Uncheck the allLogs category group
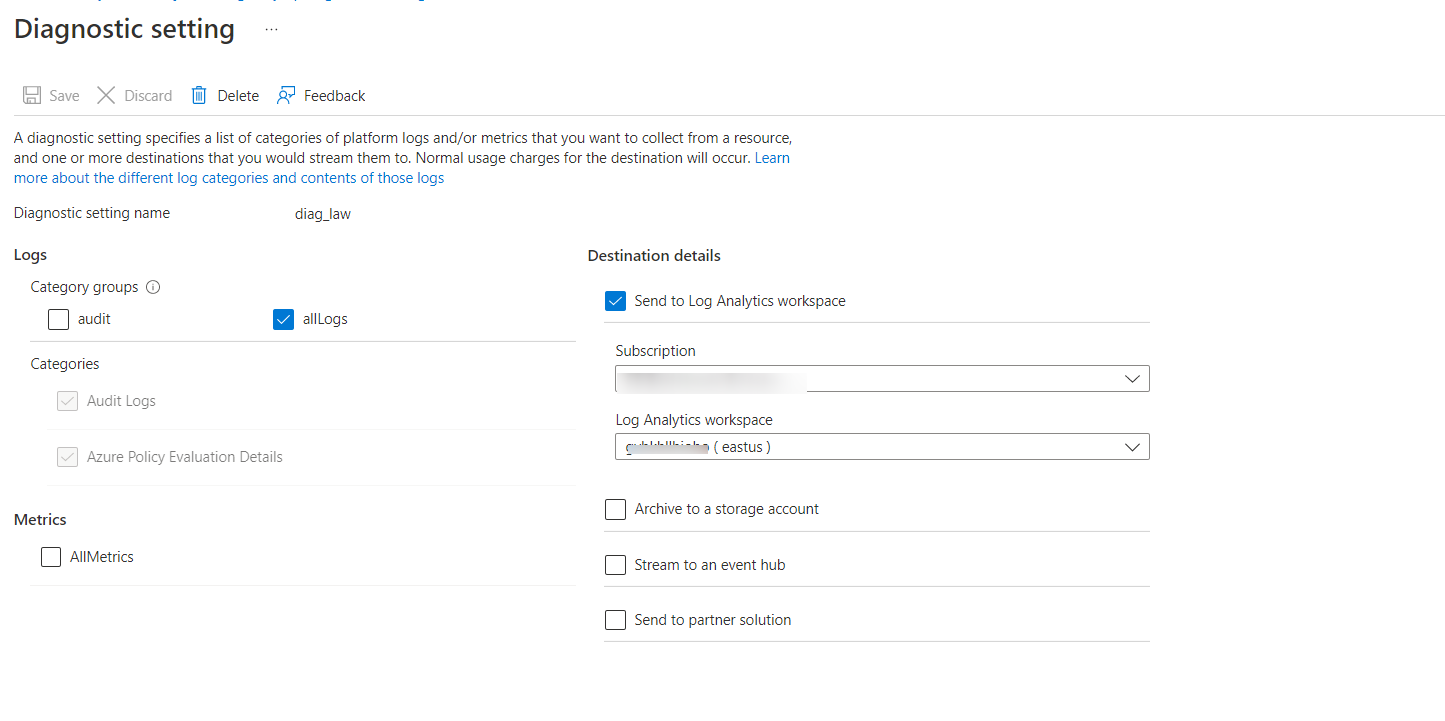This screenshot has width=1445, height=721. (x=284, y=319)
